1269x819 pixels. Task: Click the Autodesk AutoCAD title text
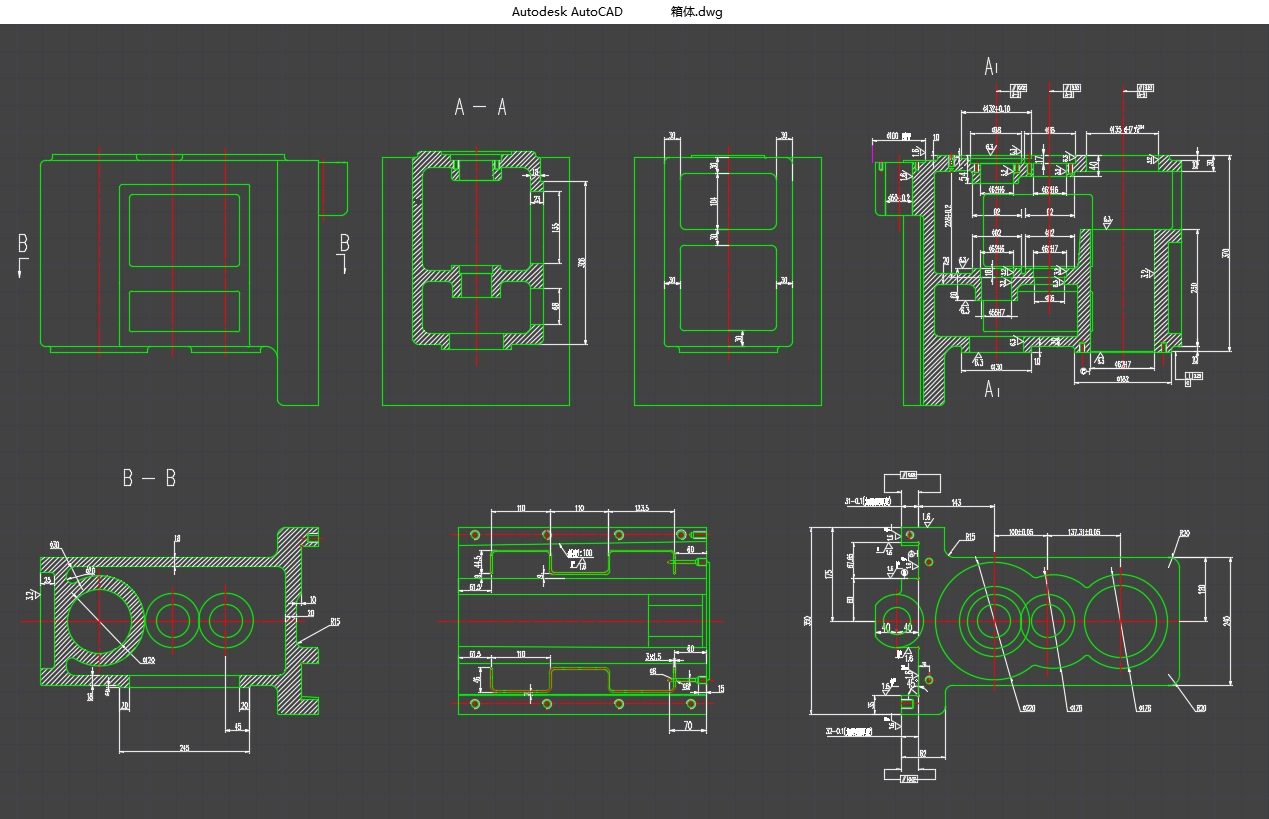click(x=566, y=12)
